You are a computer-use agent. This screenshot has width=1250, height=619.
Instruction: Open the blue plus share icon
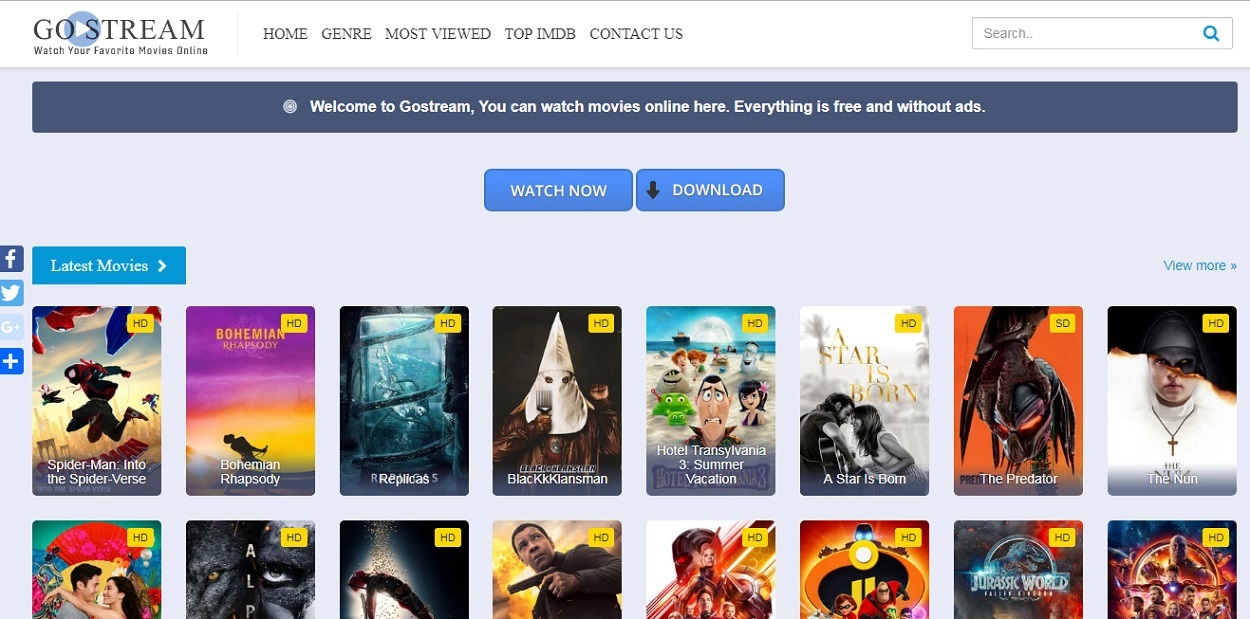click(11, 361)
